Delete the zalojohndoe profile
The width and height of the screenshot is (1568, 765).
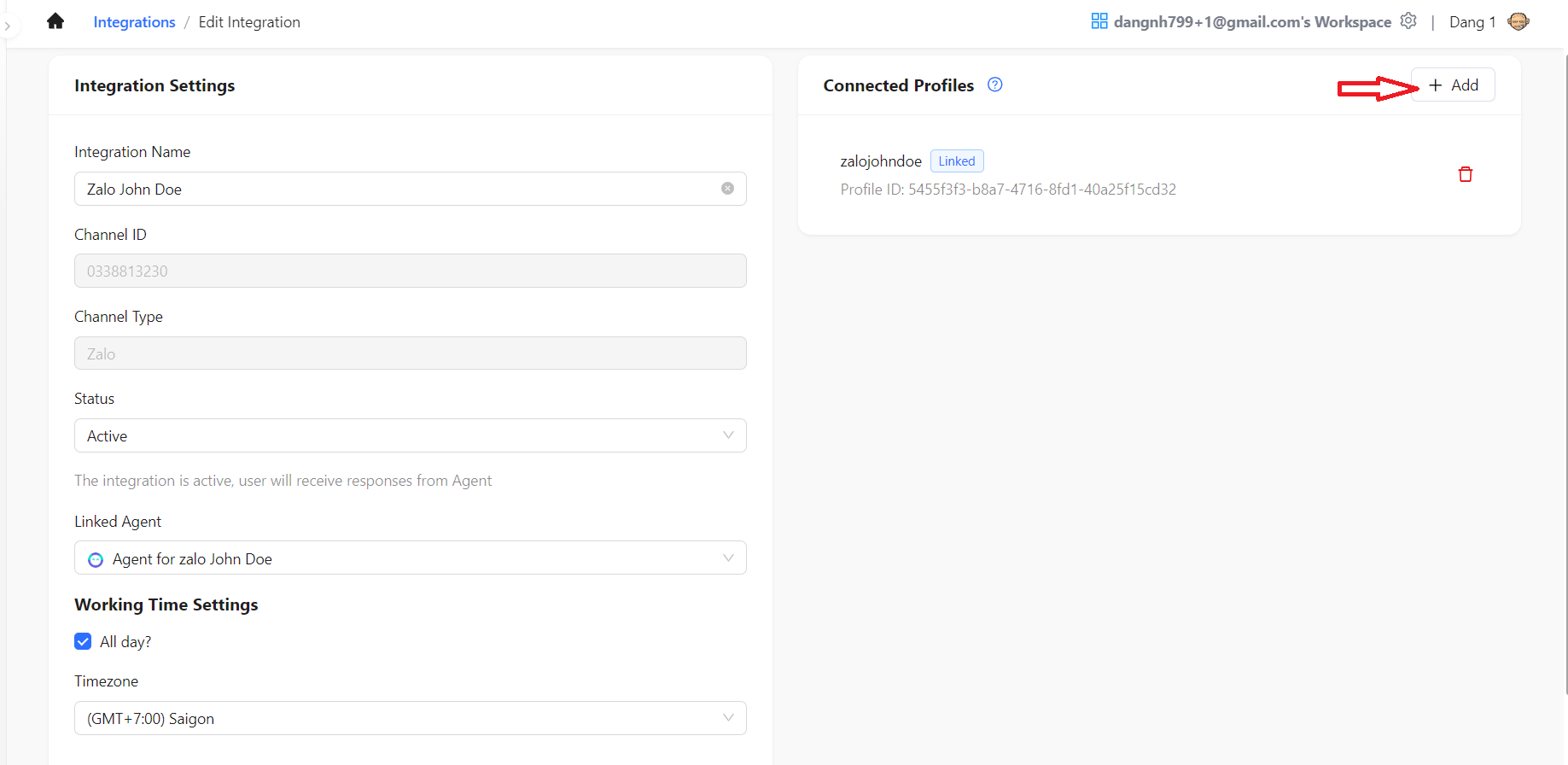click(x=1465, y=174)
